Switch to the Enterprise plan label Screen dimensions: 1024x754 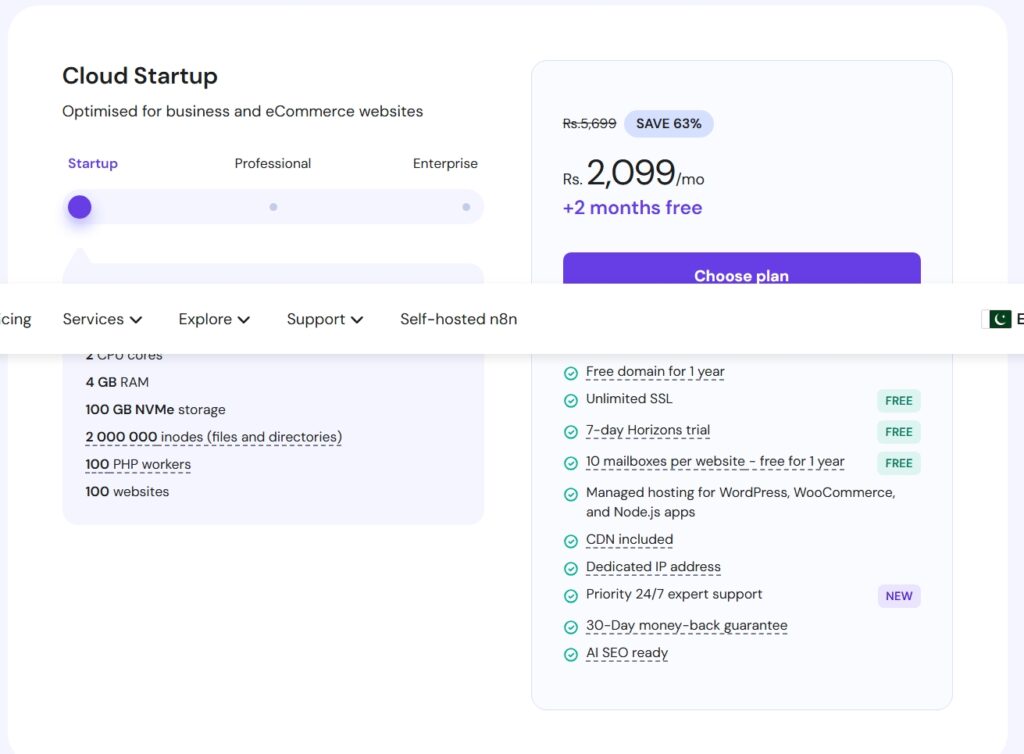445,163
